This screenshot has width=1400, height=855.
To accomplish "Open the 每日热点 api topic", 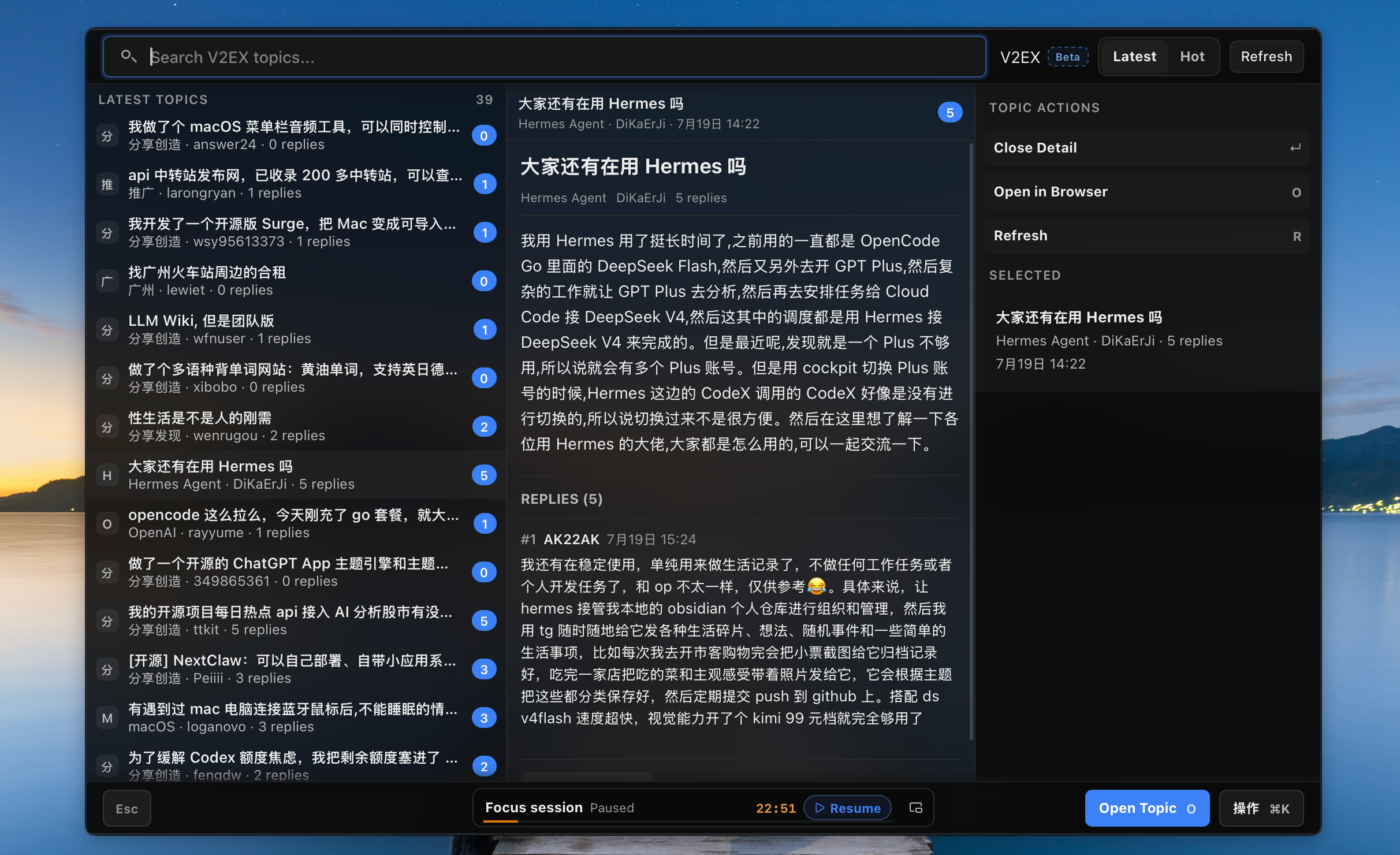I will (x=296, y=620).
